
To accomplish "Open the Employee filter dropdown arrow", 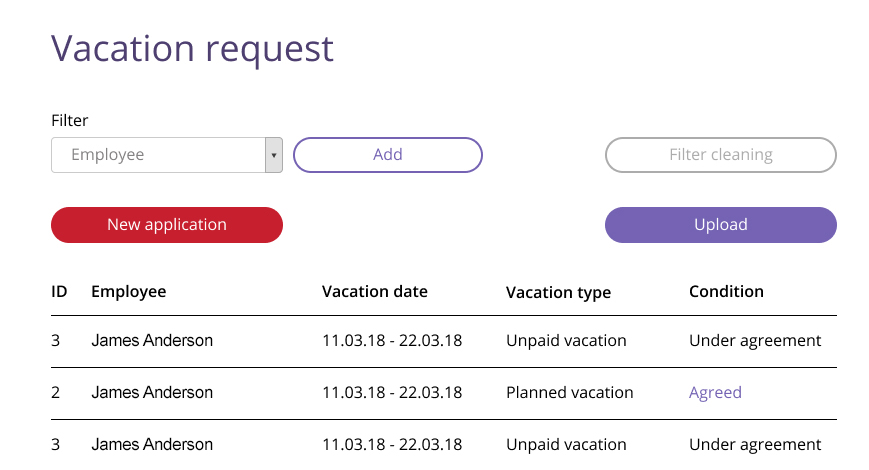I will click(x=273, y=155).
